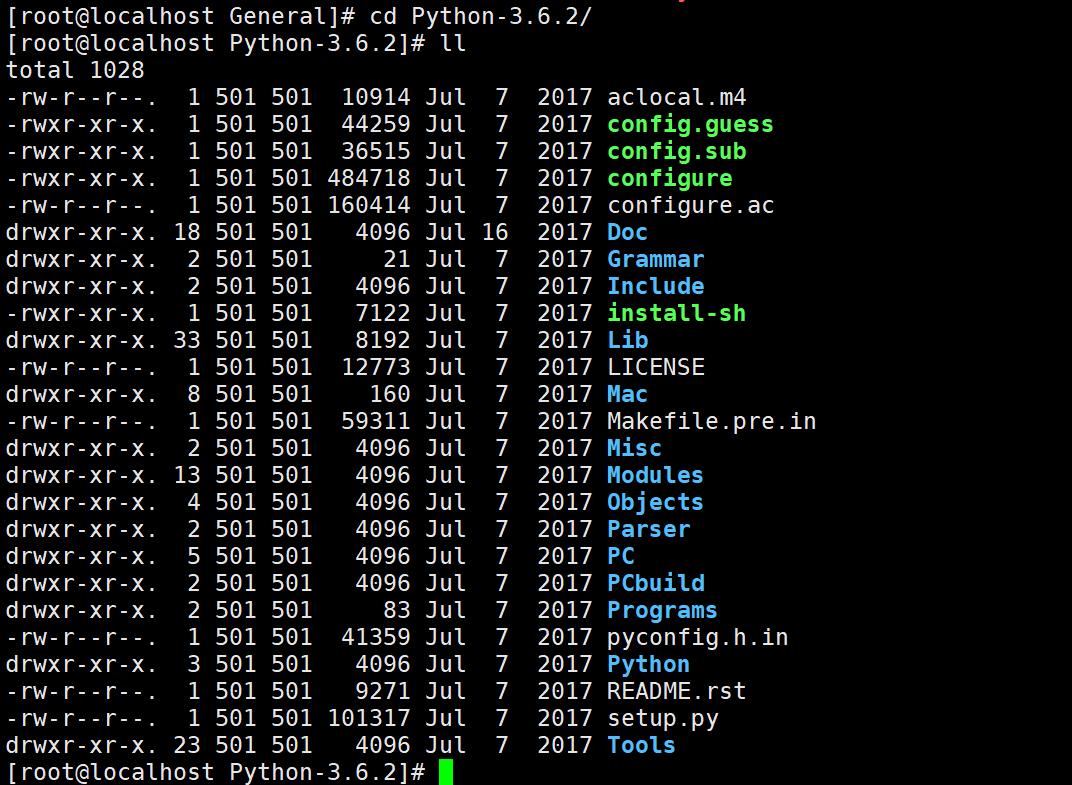Click the green terminal cursor block
This screenshot has height=785, width=1072.
tap(446, 772)
